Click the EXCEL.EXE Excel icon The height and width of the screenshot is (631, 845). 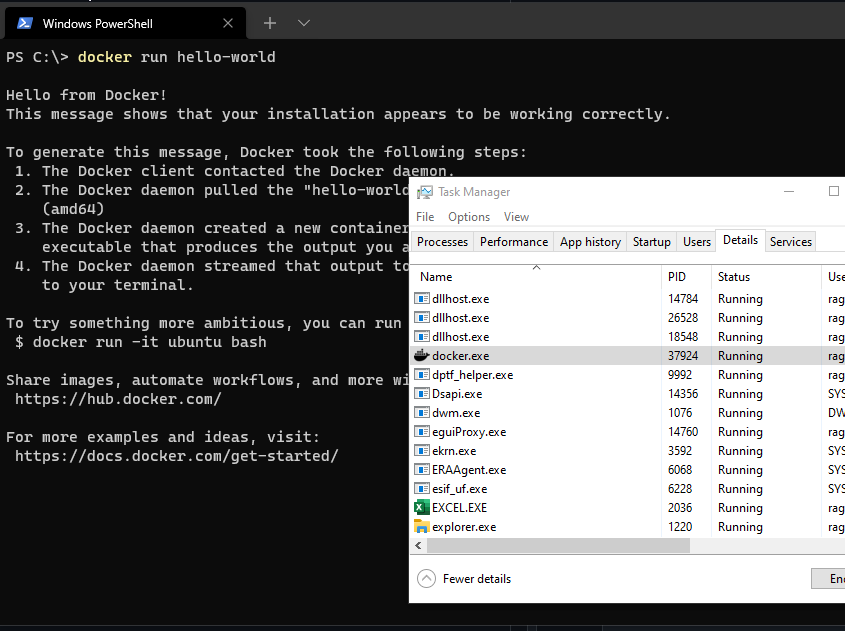421,508
